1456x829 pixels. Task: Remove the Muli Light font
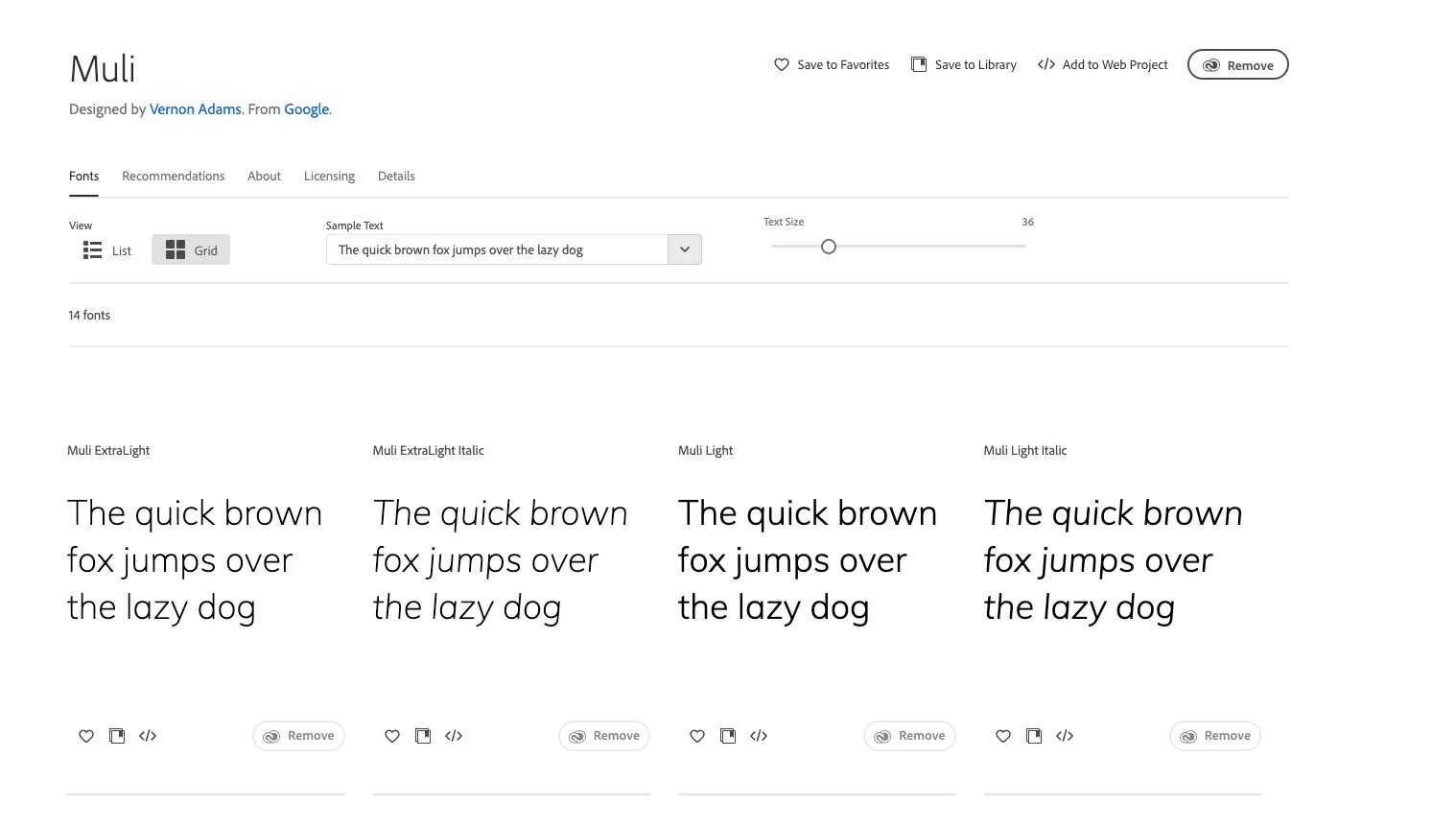[x=909, y=736]
